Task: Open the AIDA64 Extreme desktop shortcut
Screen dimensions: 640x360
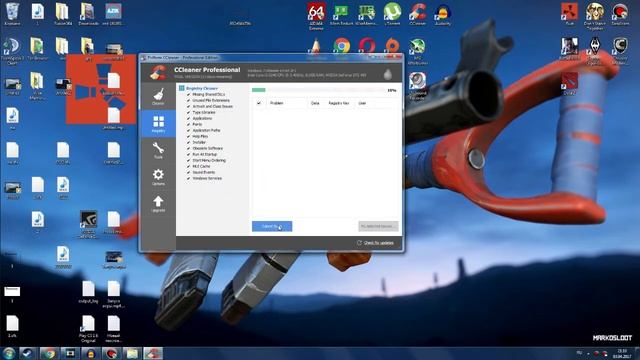Action: coord(316,16)
